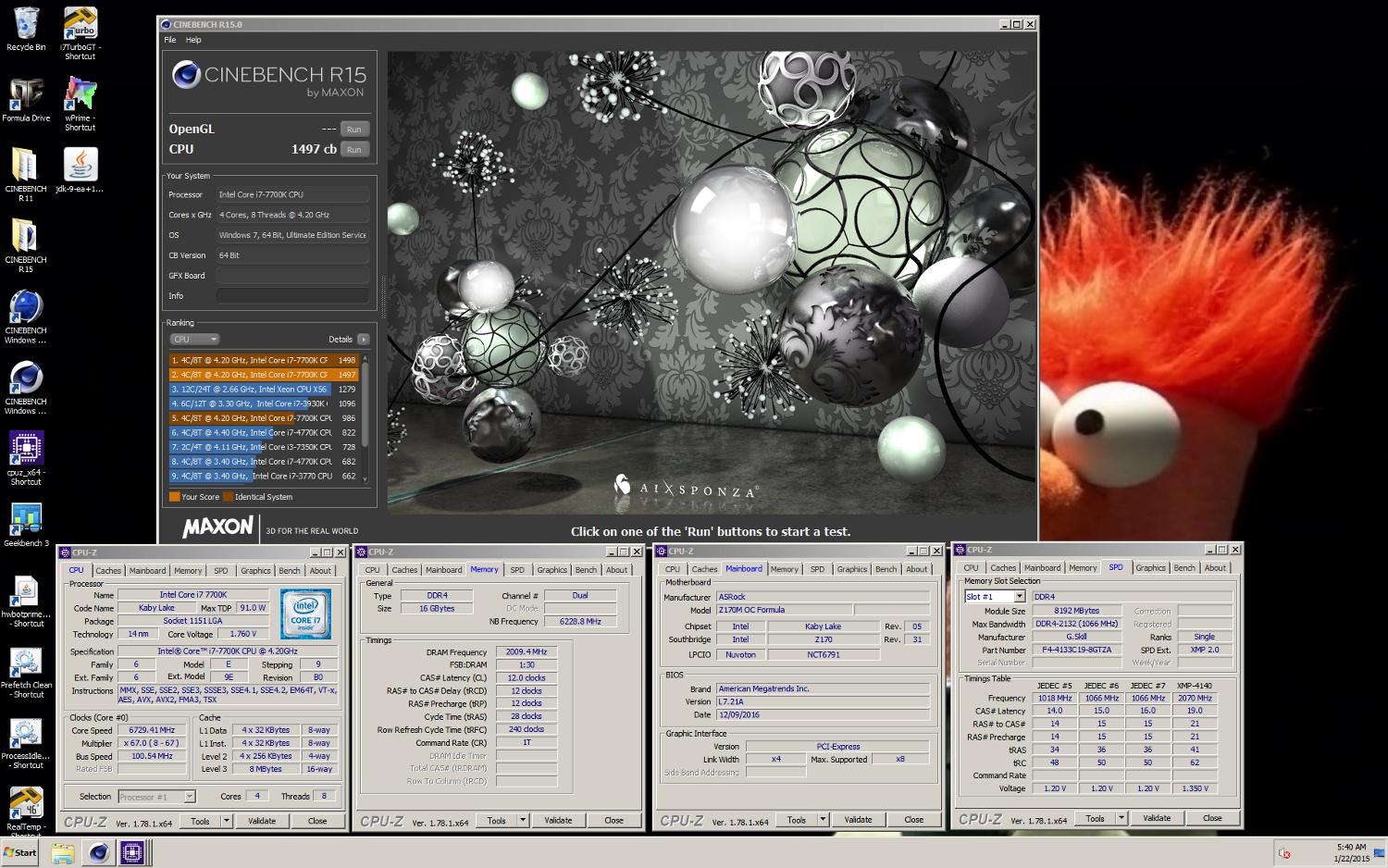Open the RealTemp shortcut icon
The image size is (1388, 868).
[x=26, y=810]
